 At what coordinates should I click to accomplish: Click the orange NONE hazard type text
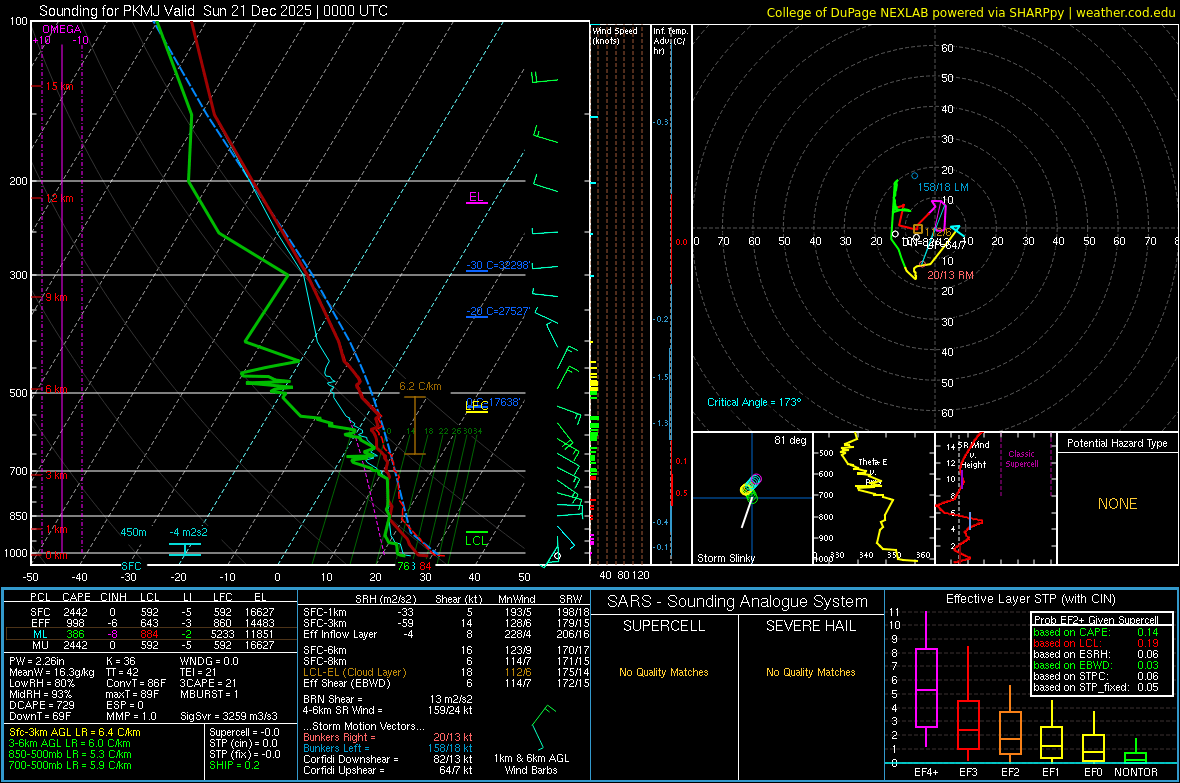[x=1117, y=504]
